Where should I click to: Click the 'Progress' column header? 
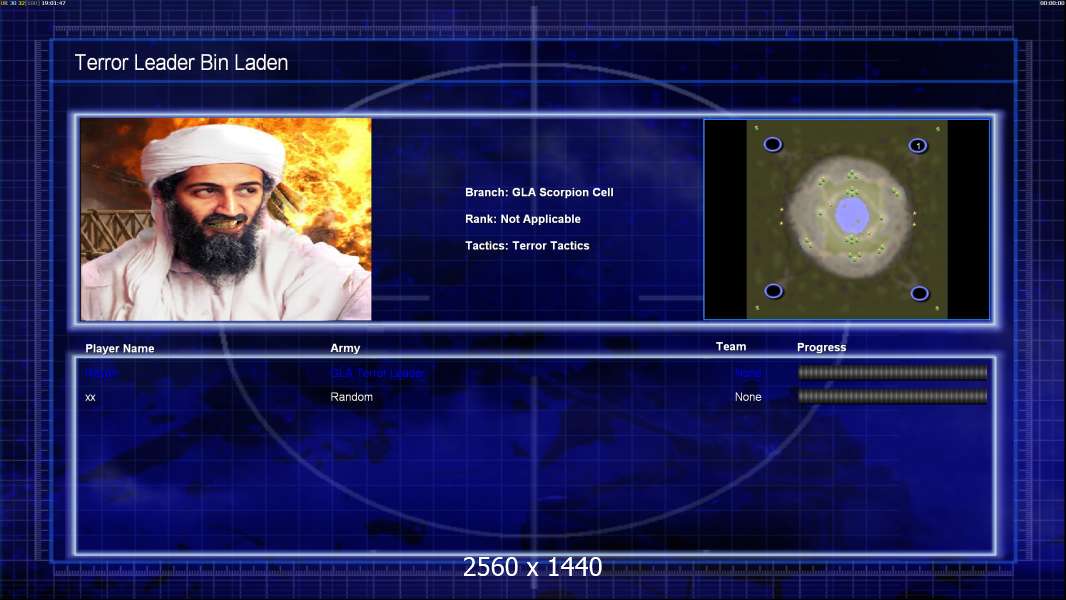[x=821, y=347]
